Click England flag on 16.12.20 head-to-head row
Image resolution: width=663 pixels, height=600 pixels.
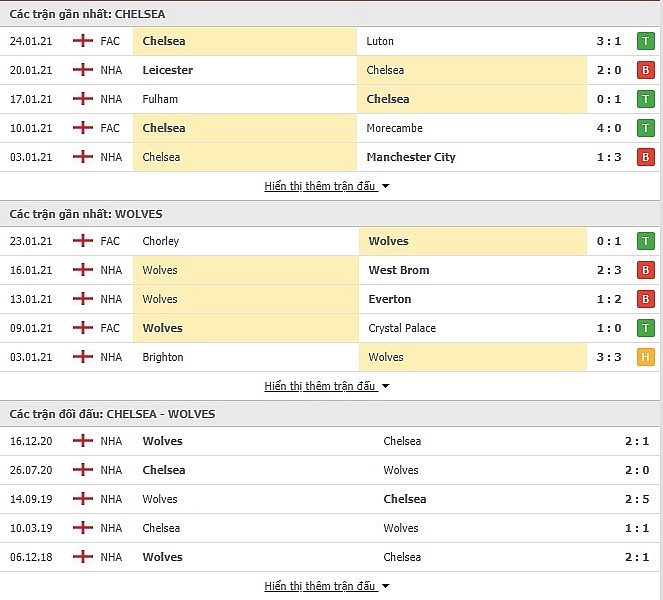pyautogui.click(x=83, y=441)
